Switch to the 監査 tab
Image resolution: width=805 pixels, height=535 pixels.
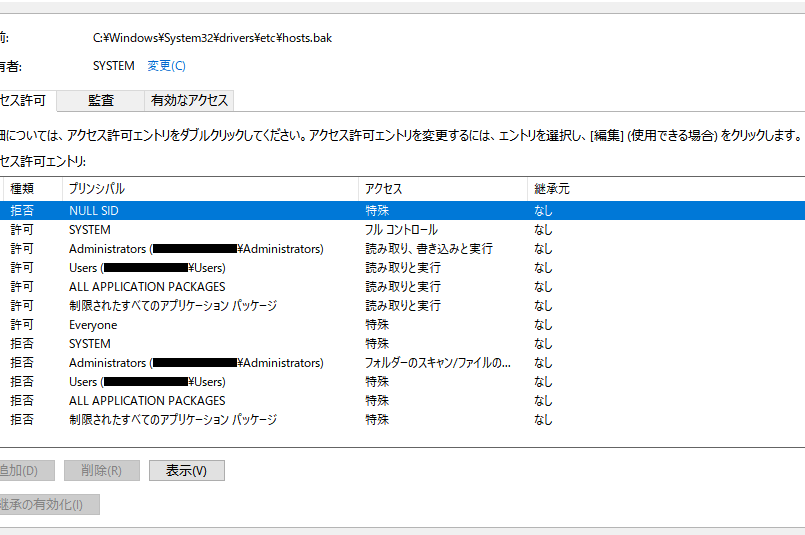(100, 100)
